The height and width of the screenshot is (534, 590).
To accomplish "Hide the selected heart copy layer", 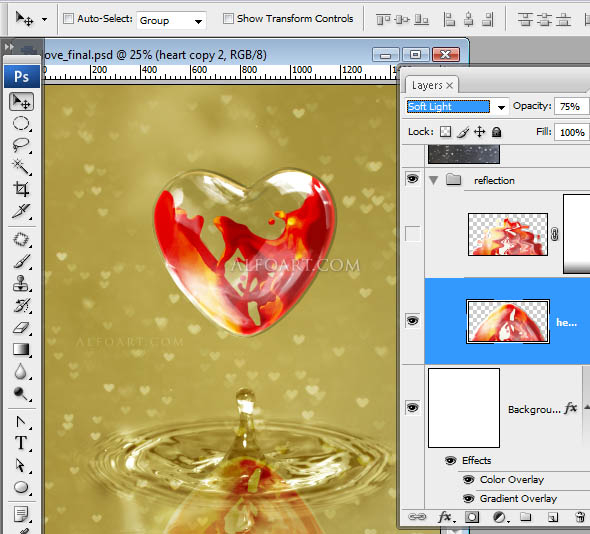I will point(412,321).
